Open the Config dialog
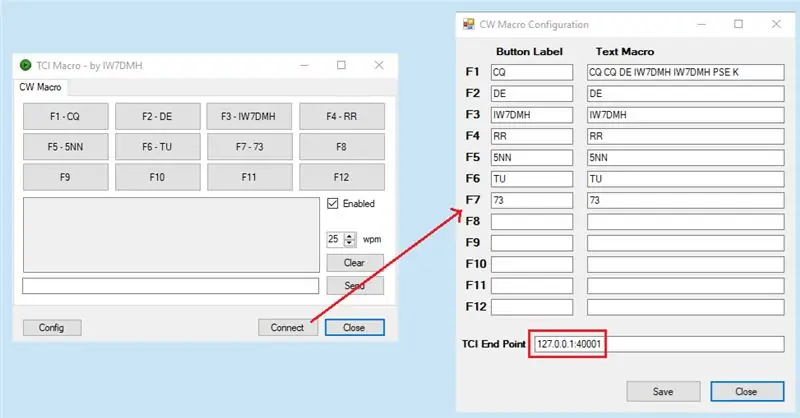The width and height of the screenshot is (800, 418). pos(52,328)
